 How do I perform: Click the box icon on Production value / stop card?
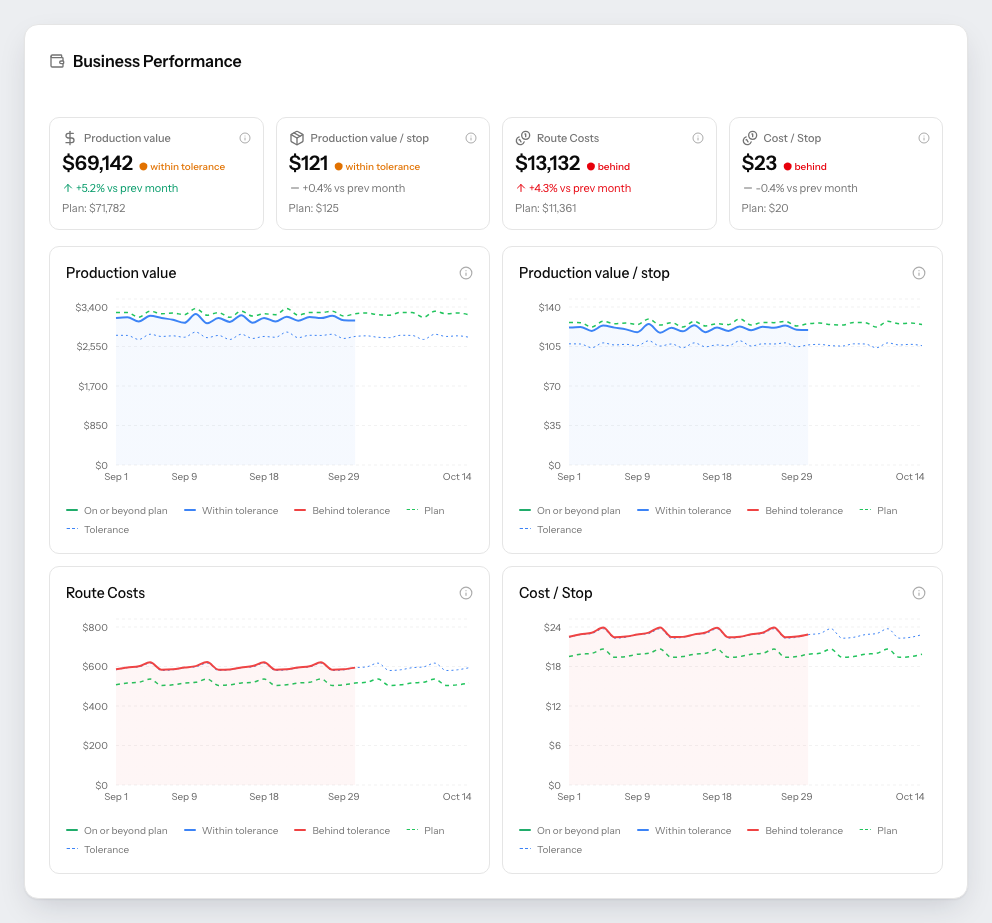297,138
